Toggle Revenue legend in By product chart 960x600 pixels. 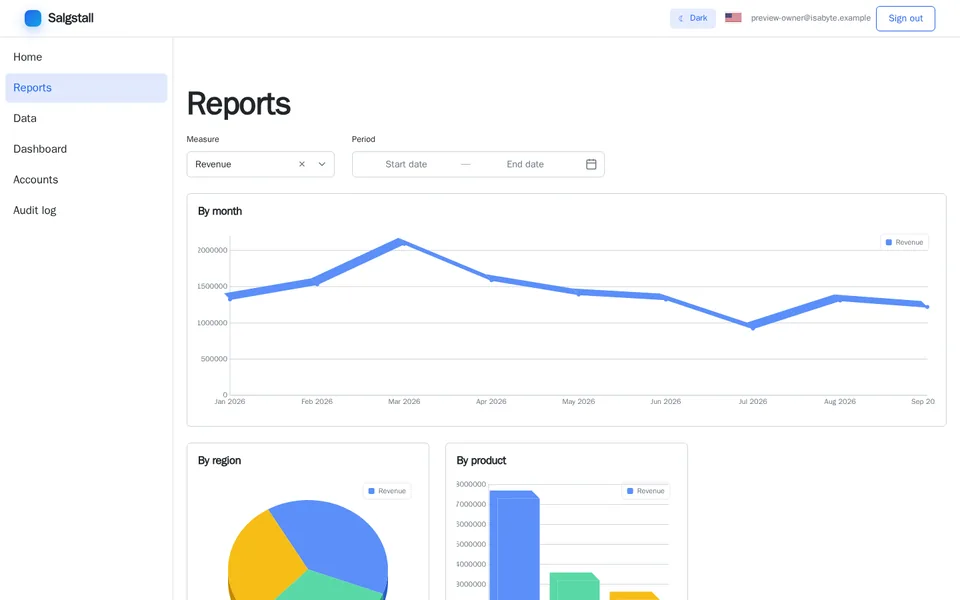pos(645,491)
